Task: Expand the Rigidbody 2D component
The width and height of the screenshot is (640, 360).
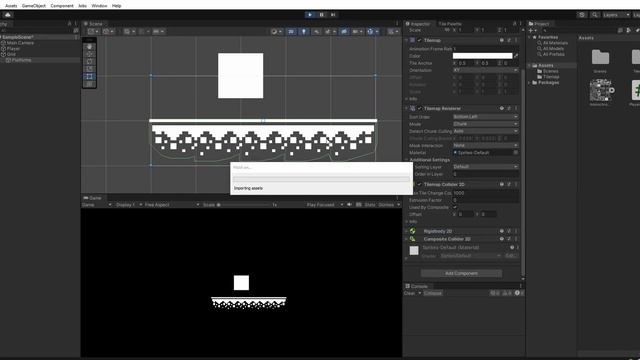Action: 406,231
